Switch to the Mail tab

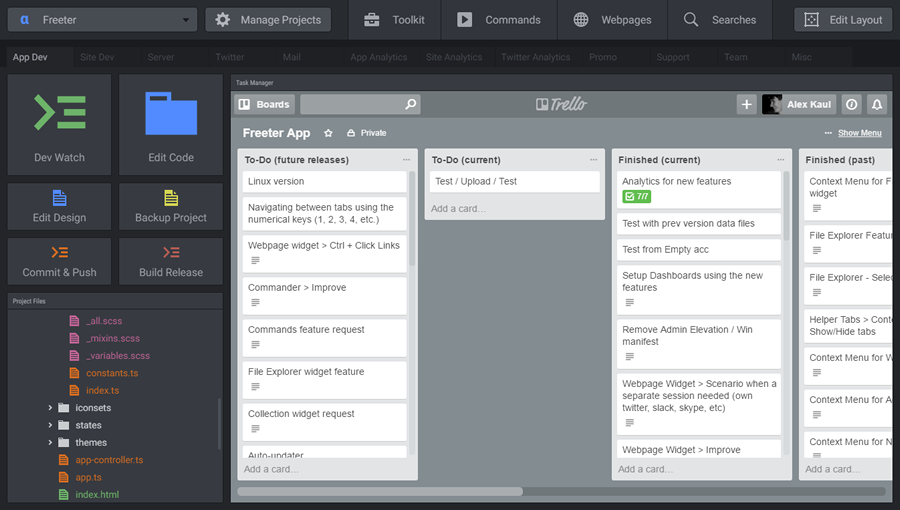click(x=292, y=57)
